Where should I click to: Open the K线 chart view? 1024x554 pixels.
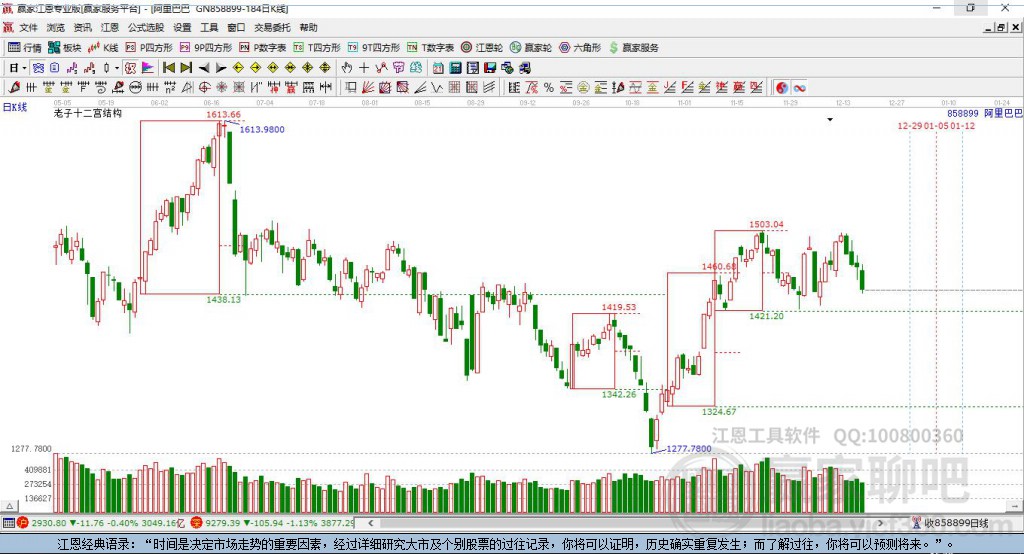[x=103, y=48]
